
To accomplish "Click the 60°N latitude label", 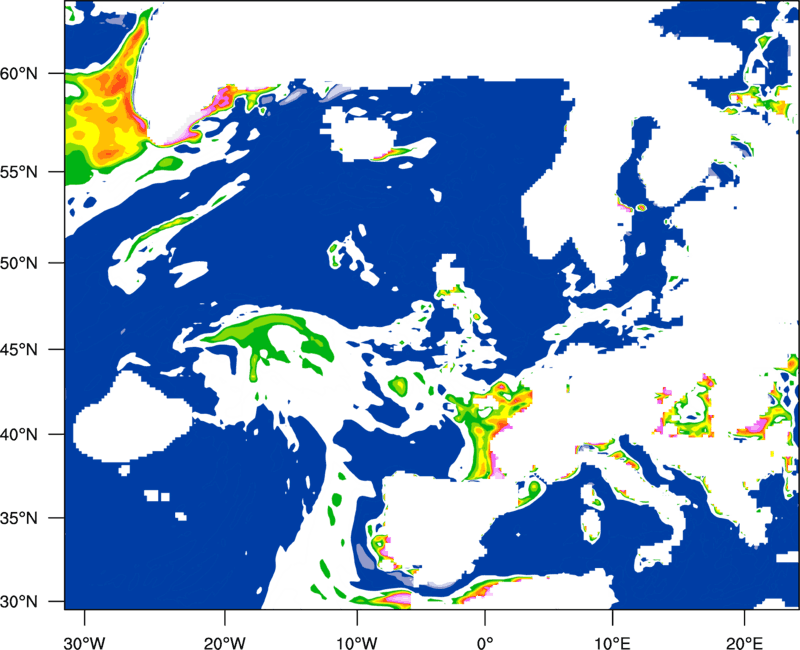I will (x=18, y=74).
